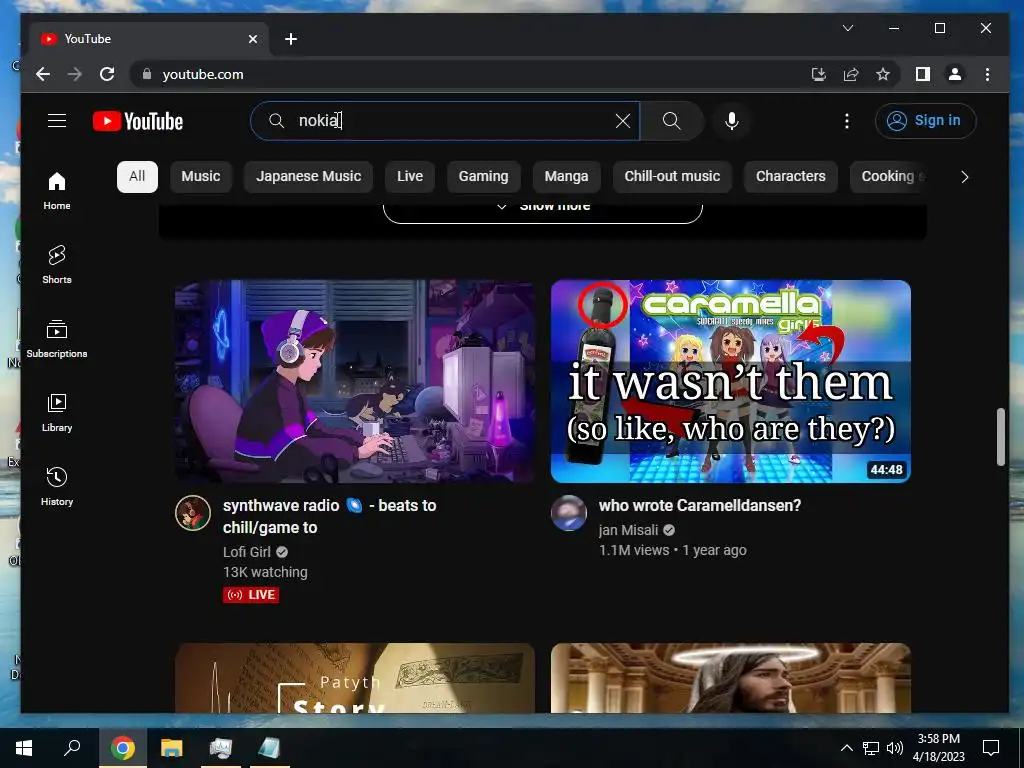Open File Explorer from taskbar

(172, 748)
